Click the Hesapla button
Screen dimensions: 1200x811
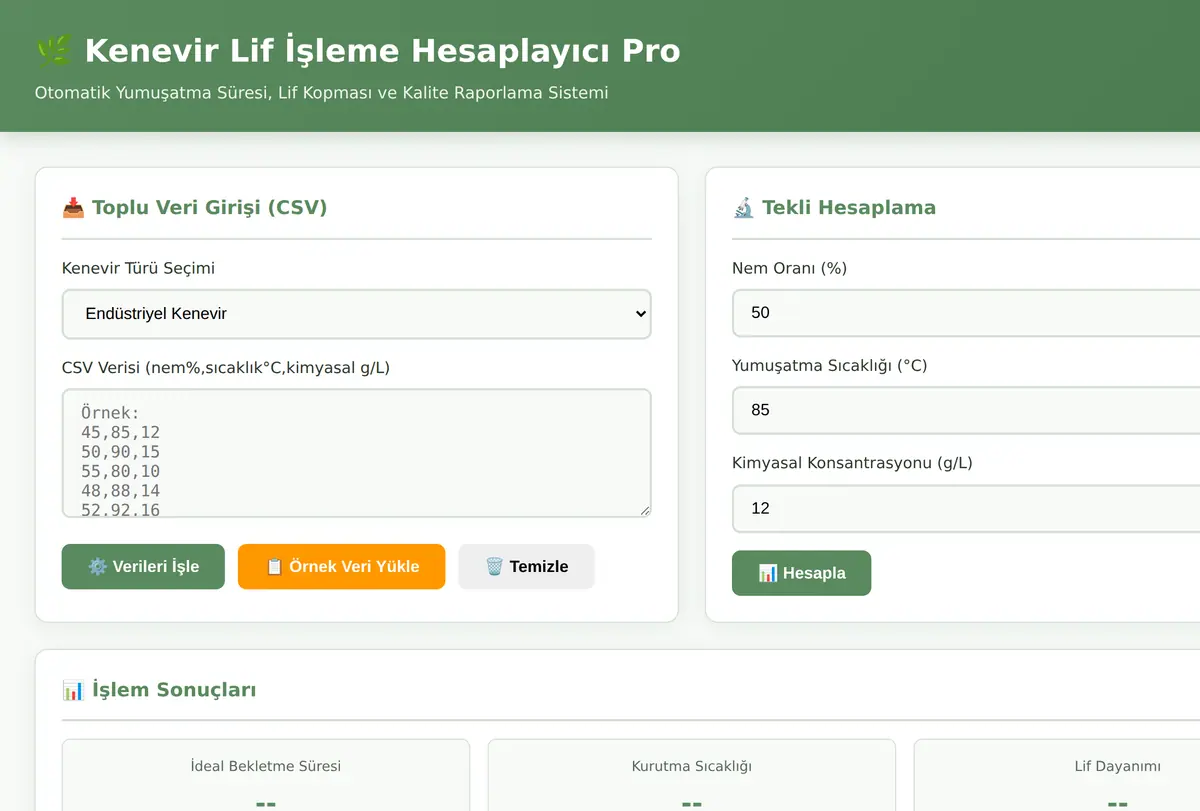pyautogui.click(x=801, y=573)
